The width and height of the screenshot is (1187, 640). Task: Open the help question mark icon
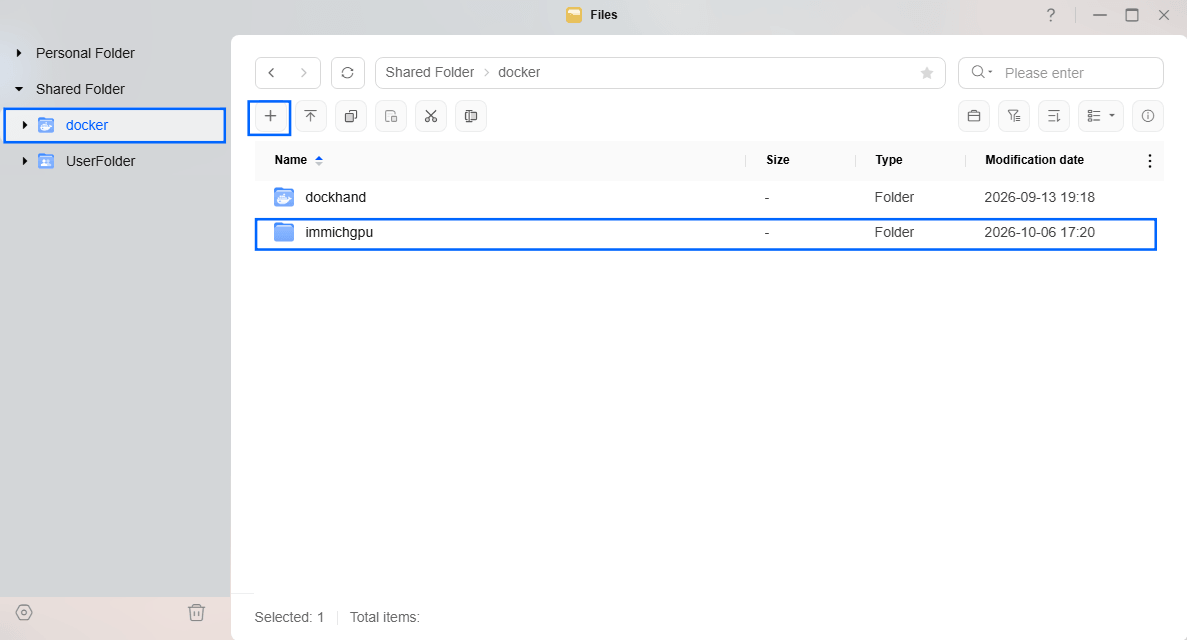(x=1051, y=15)
